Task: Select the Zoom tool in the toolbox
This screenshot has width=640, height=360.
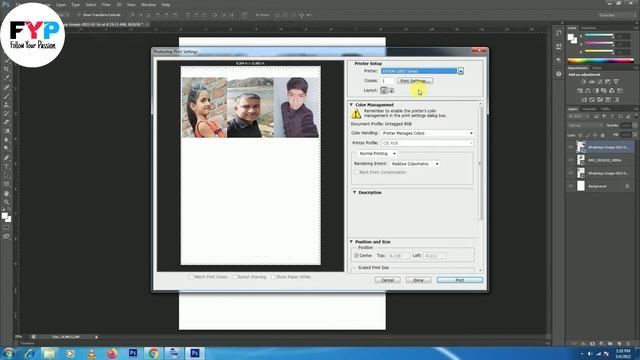Action: point(6,202)
